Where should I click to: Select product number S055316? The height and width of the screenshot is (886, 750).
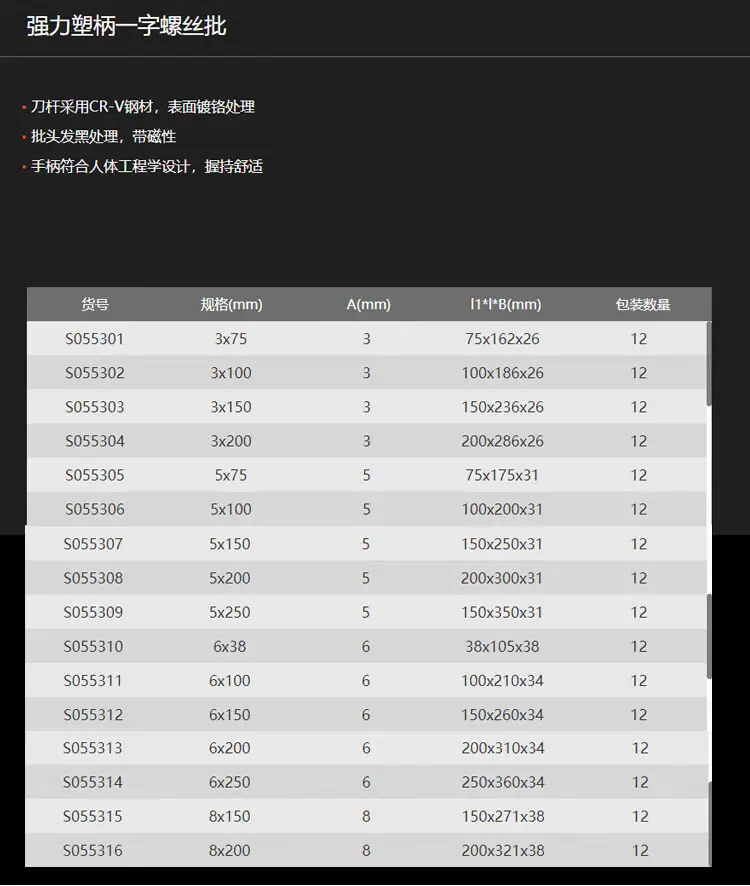pyautogui.click(x=93, y=850)
